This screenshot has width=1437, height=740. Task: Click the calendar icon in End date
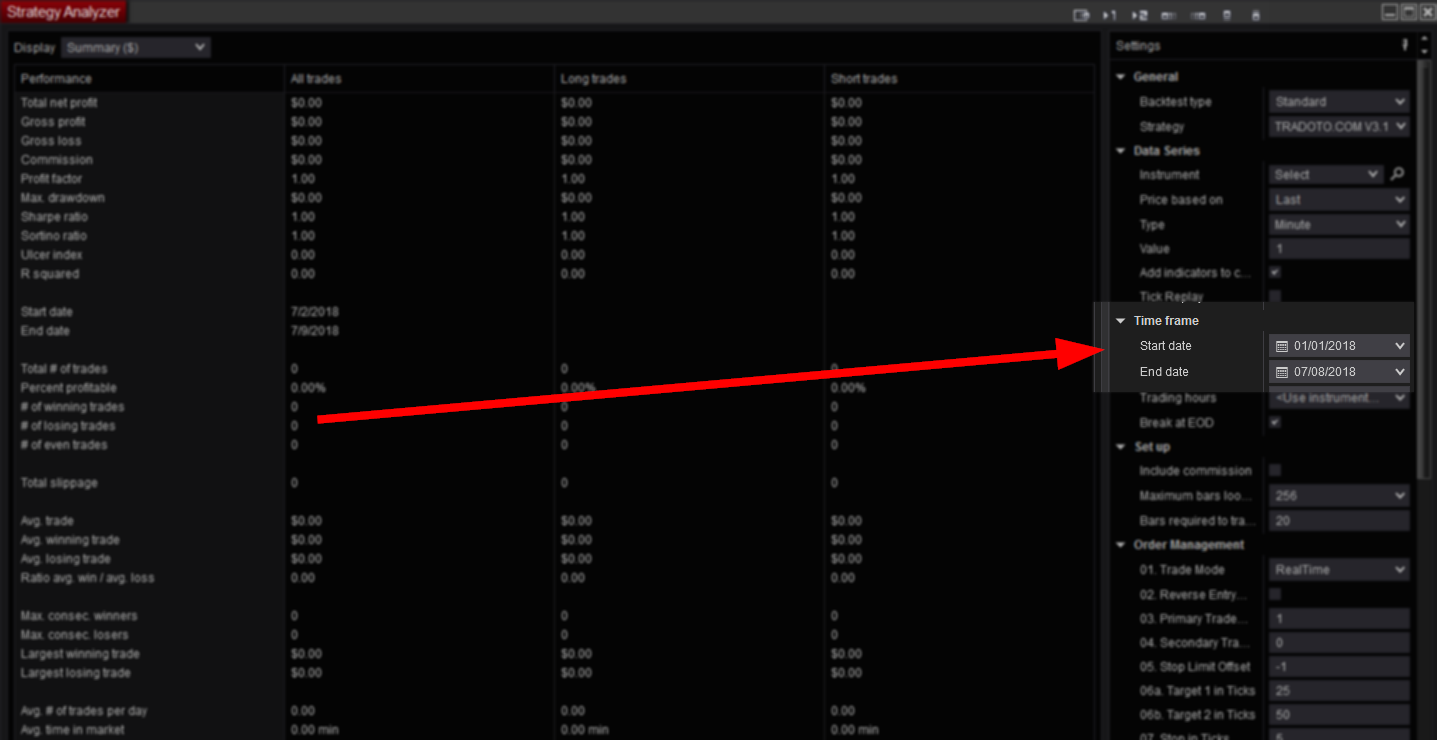click(x=1282, y=372)
